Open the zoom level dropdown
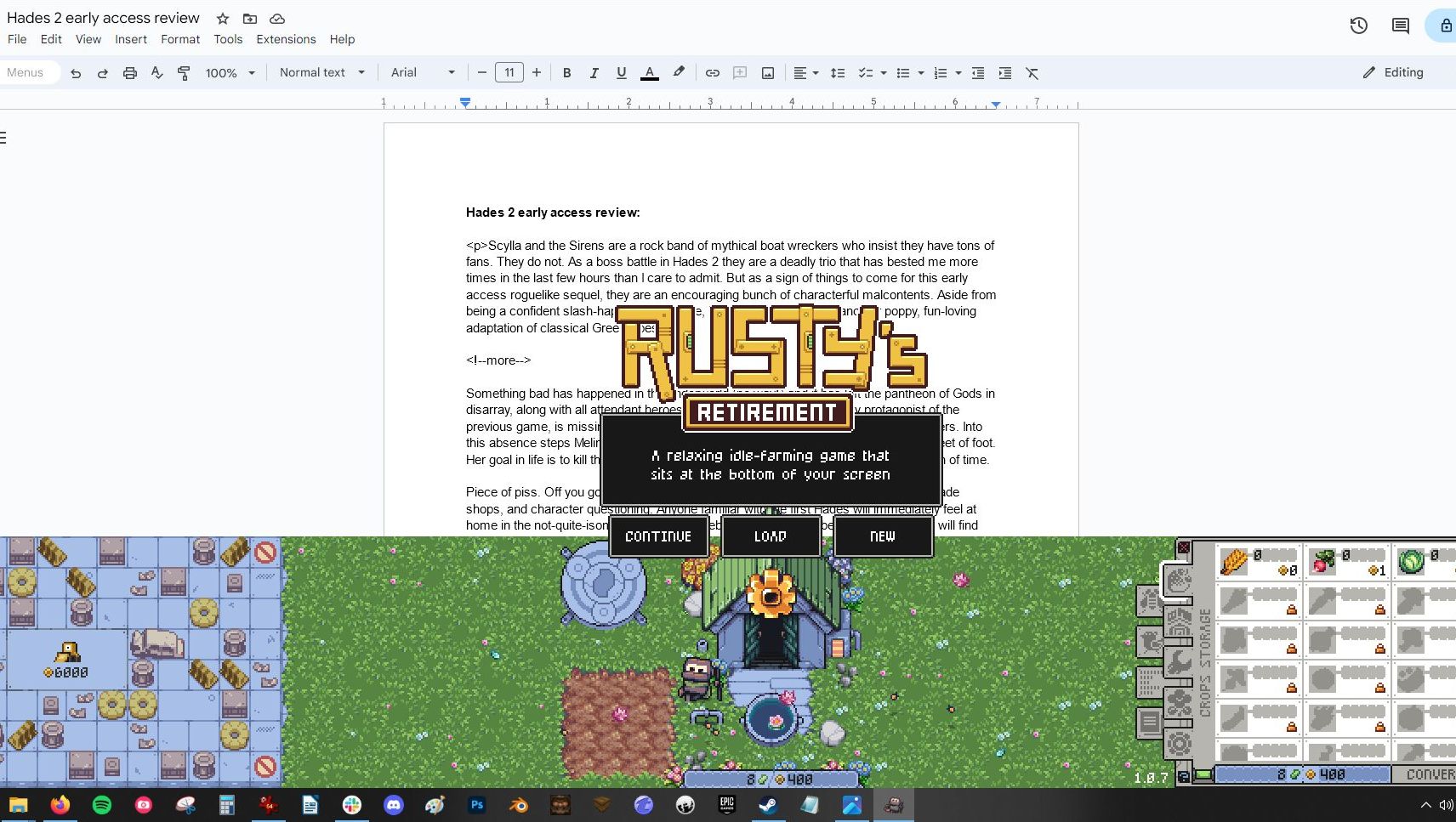The height and width of the screenshot is (822, 1456). point(230,72)
